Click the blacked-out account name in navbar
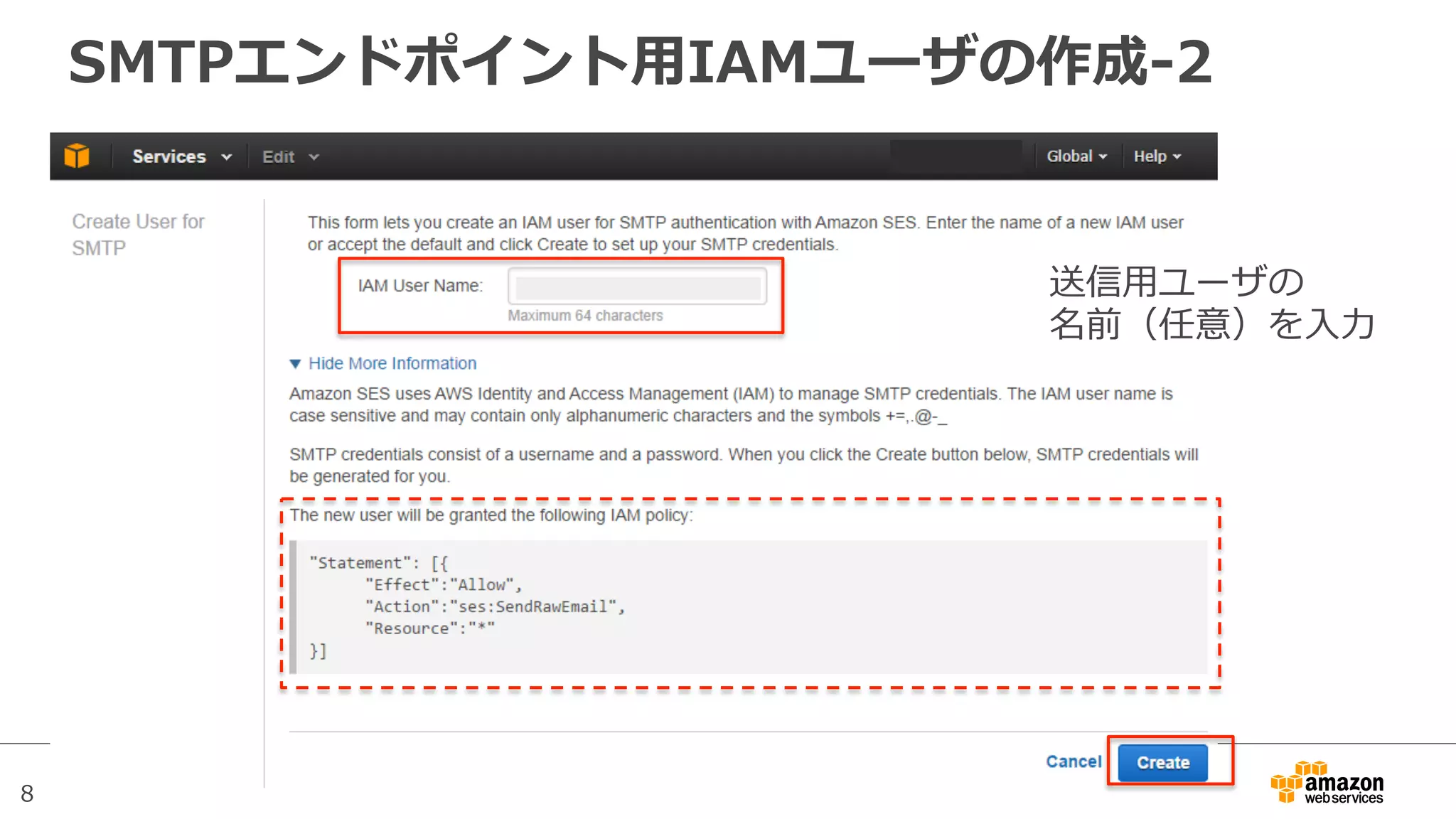Viewport: 1456px width, 819px height. [x=956, y=156]
